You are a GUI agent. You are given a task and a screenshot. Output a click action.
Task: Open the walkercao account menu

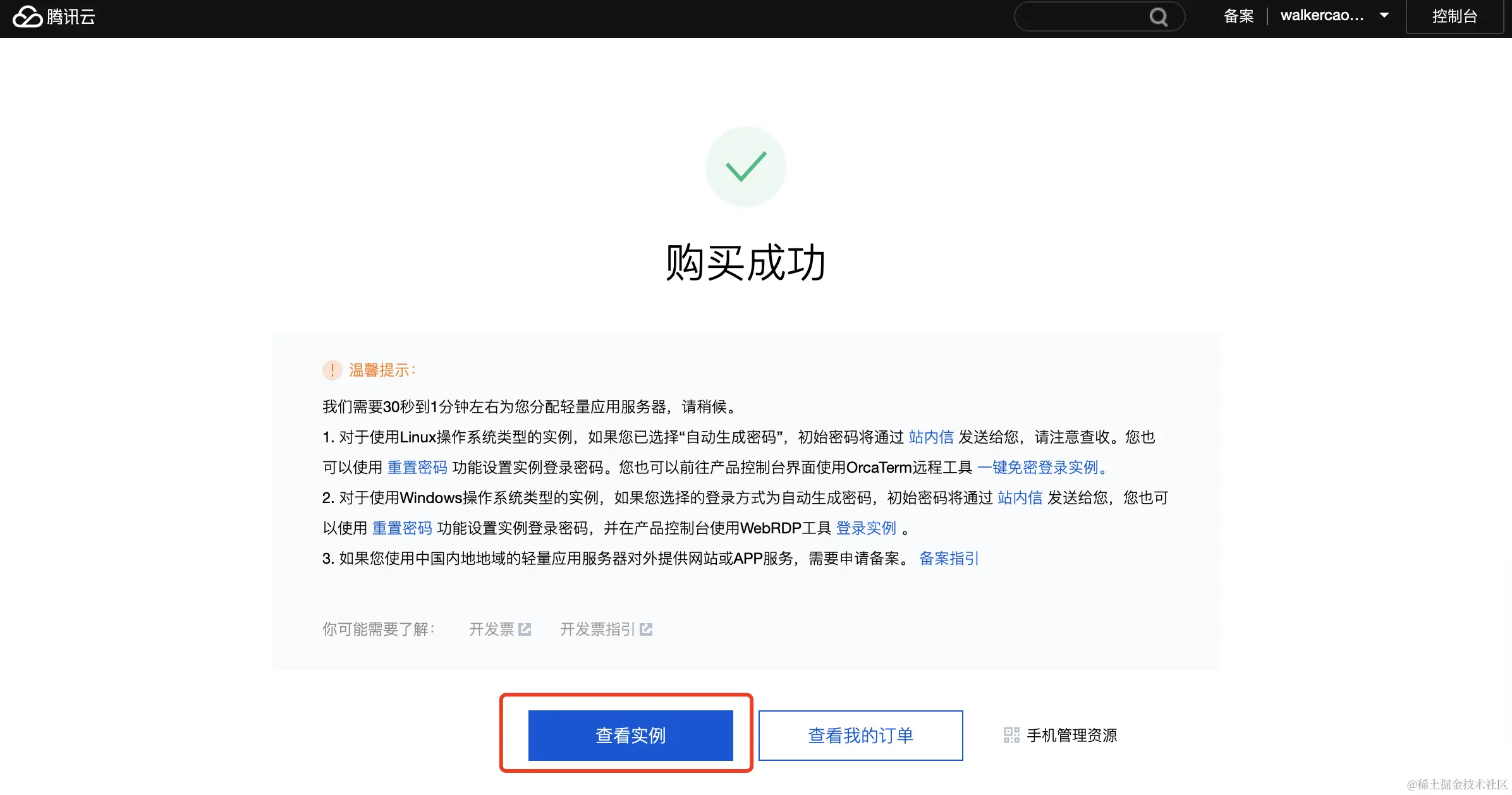1322,16
